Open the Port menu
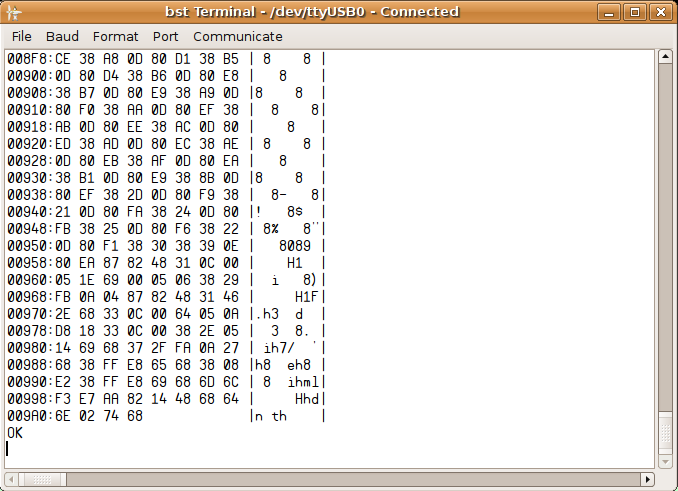The height and width of the screenshot is (491, 678). [x=165, y=36]
